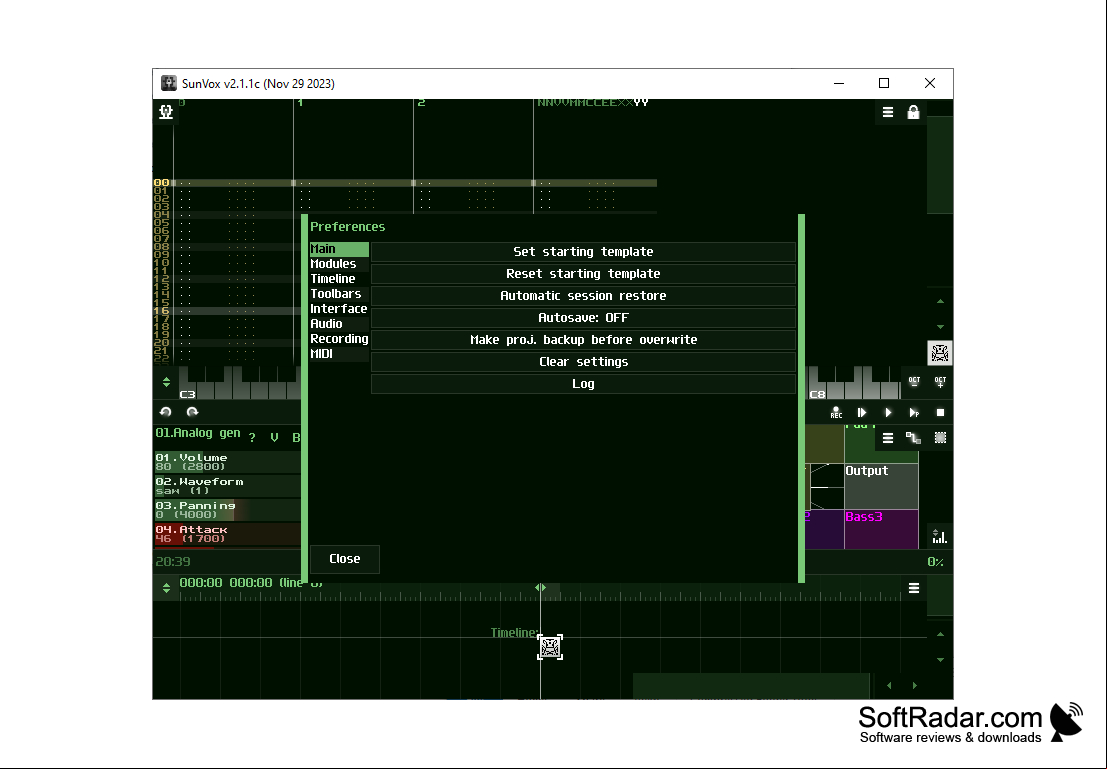Select the Output module
The image size is (1107, 769).
pos(881,486)
